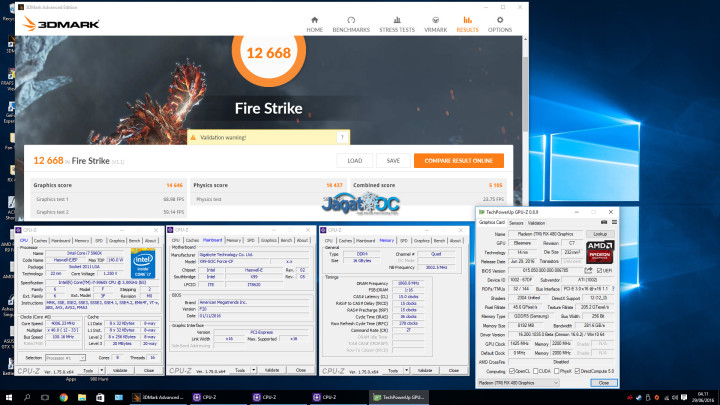Open the GPU-Z hamburger menu

(x=614, y=222)
